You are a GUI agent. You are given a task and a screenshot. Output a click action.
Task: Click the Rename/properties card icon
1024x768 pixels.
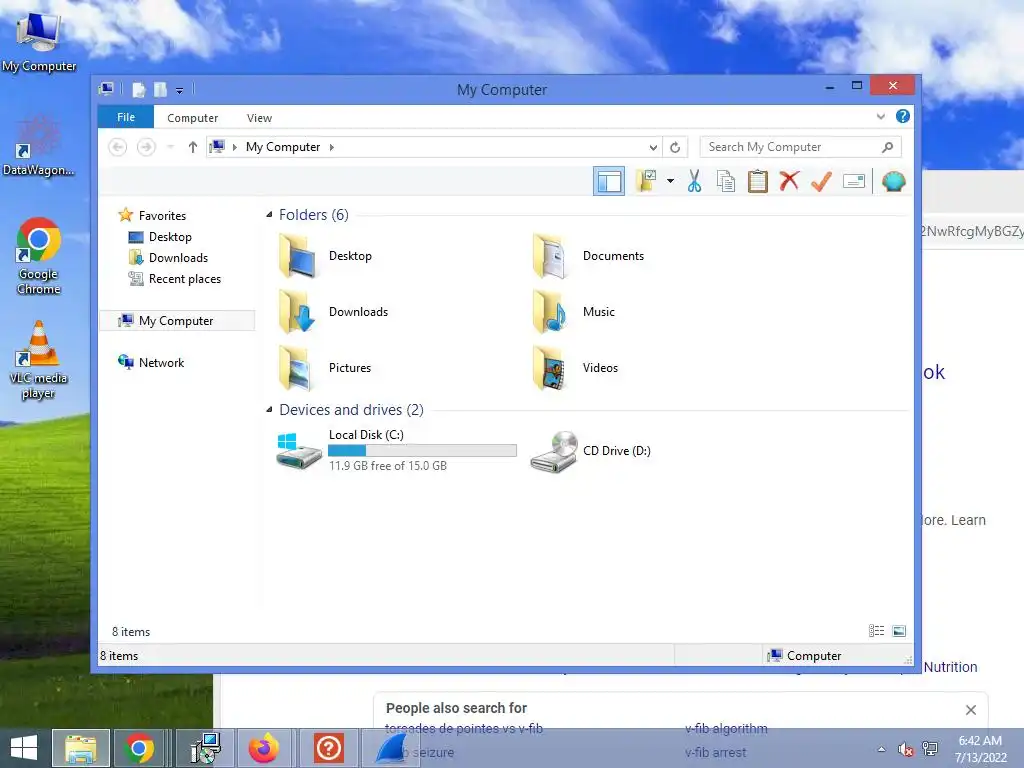coord(854,181)
